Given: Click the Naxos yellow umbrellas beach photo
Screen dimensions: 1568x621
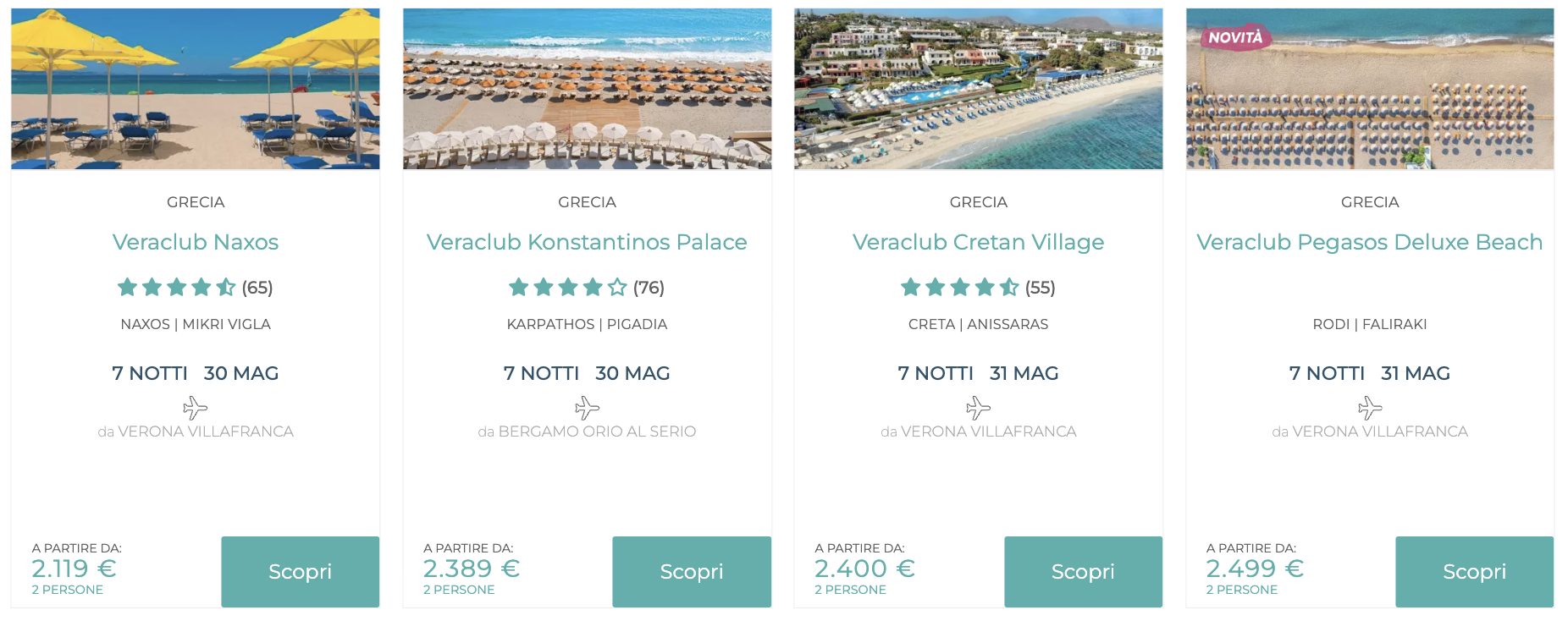Looking at the screenshot, I should pyautogui.click(x=196, y=89).
